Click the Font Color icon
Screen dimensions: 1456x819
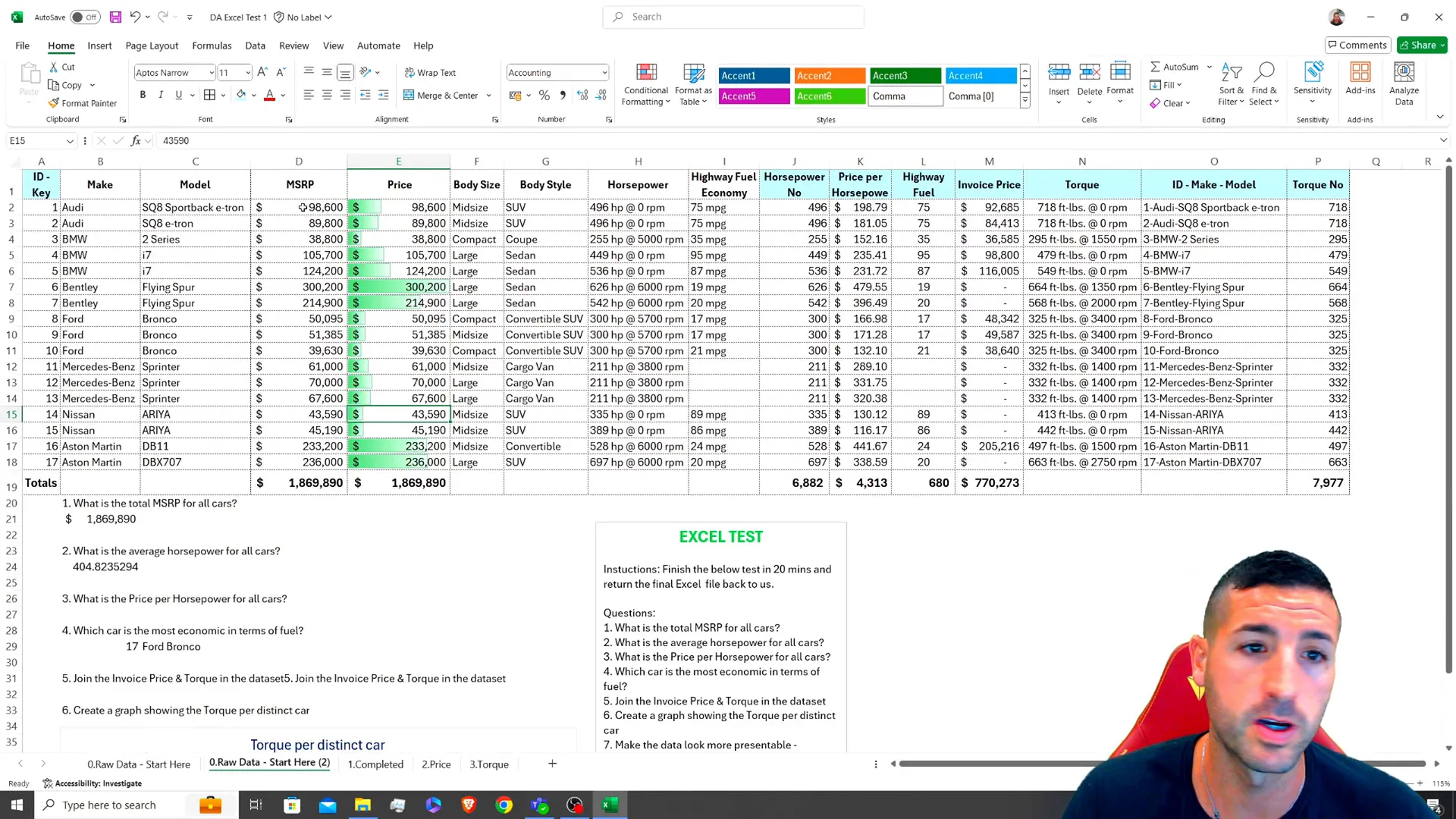(269, 95)
